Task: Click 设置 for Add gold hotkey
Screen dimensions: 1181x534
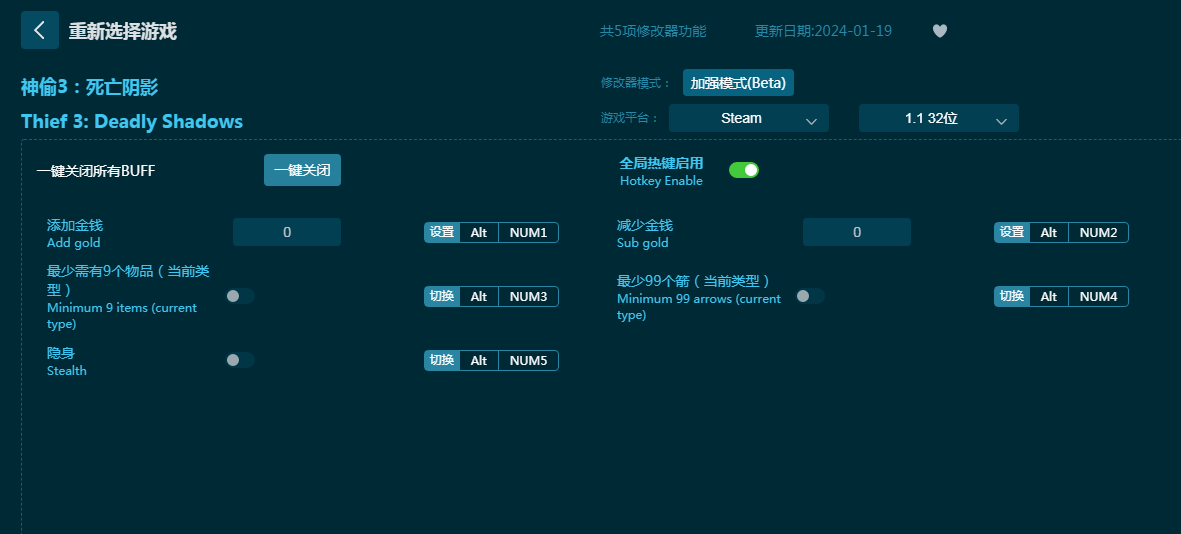Action: 442,232
